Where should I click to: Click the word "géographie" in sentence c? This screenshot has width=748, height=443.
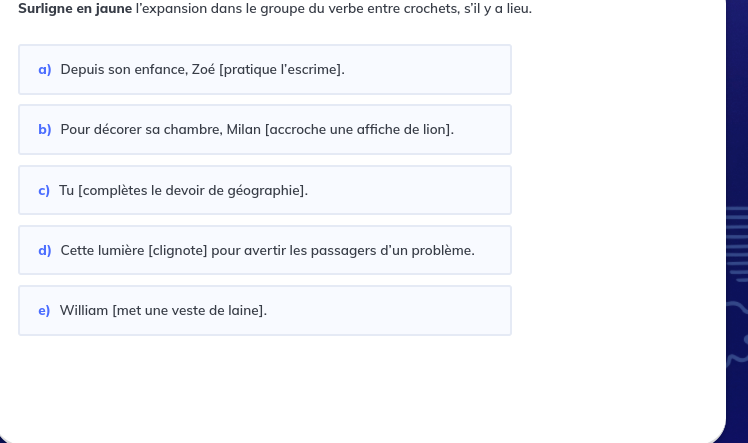tap(264, 190)
